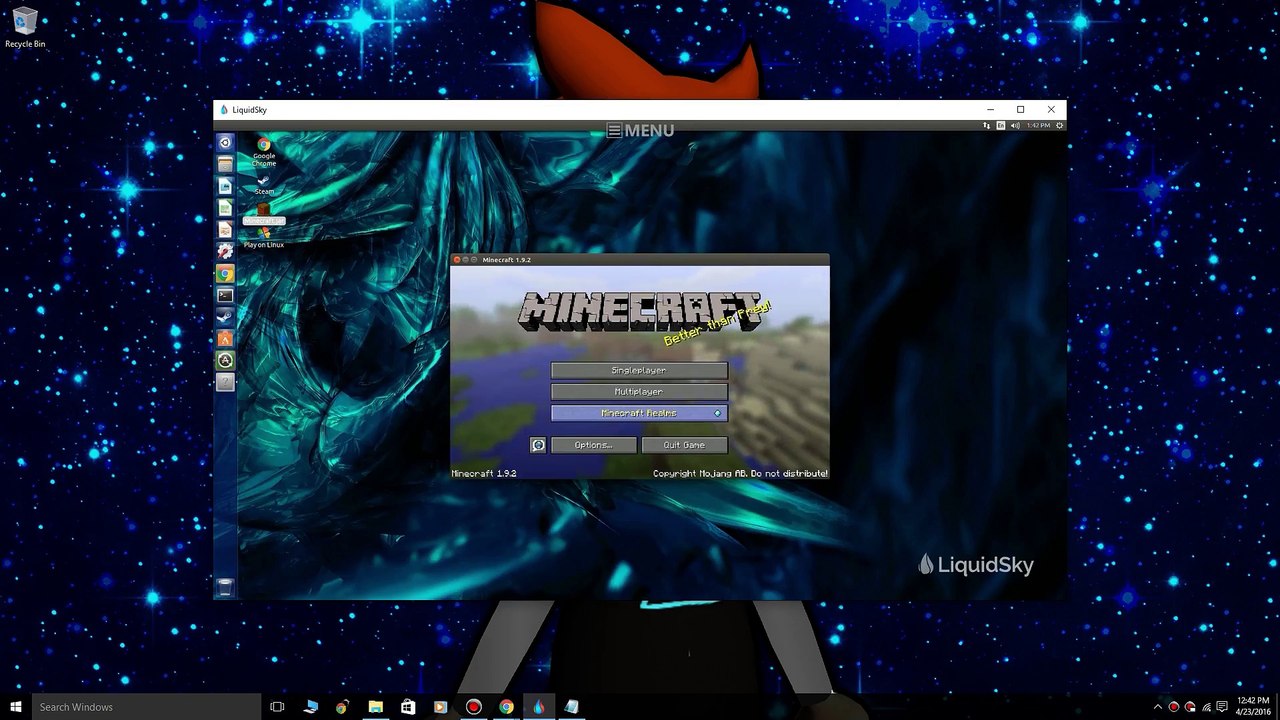Screen dimensions: 1280x720
Task: Open the Ubuntu Dash launcher icon
Action: (225, 142)
